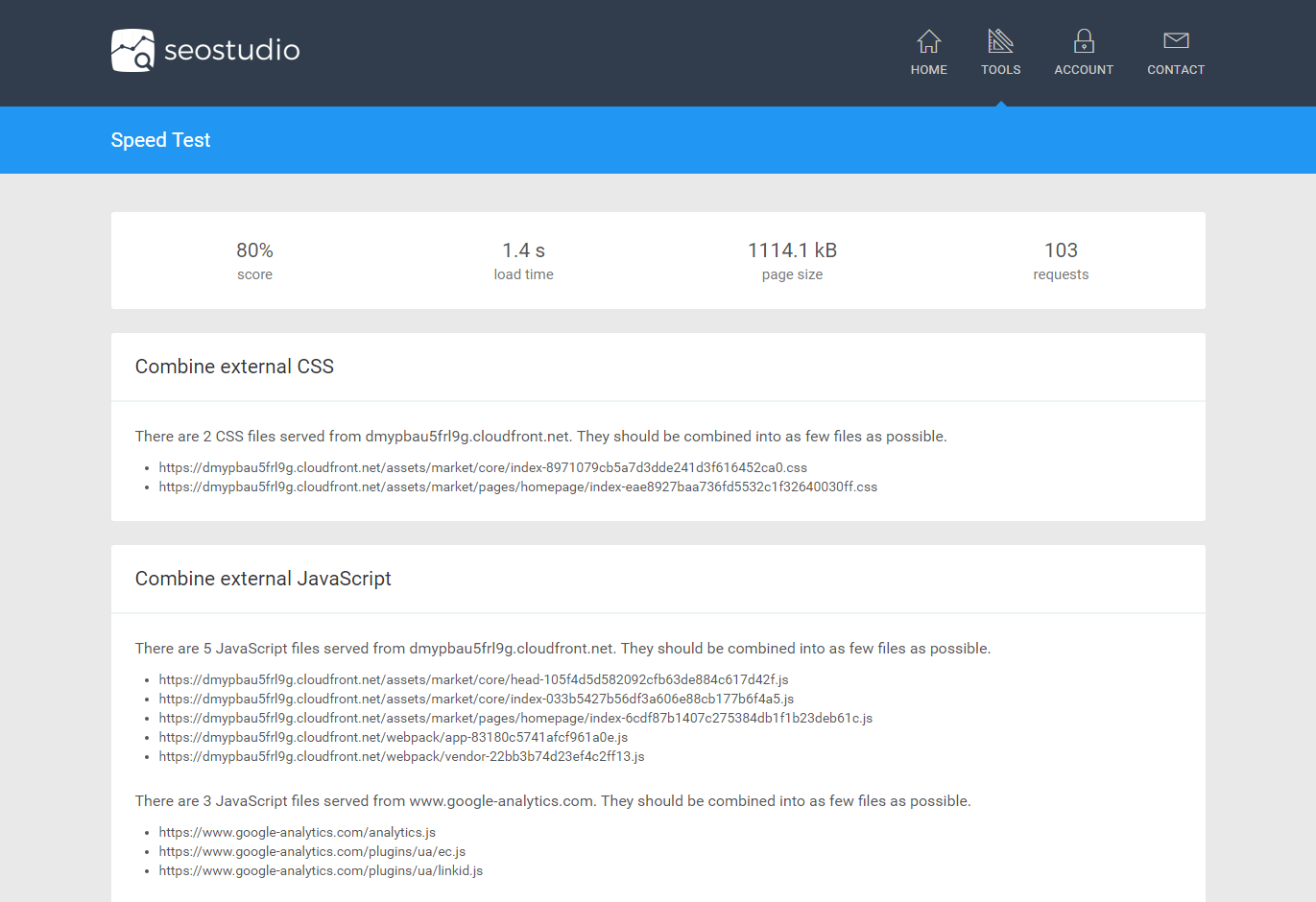Viewport: 1316px width, 902px height.
Task: Select the 1114.1 kB page size value
Action: 792,250
